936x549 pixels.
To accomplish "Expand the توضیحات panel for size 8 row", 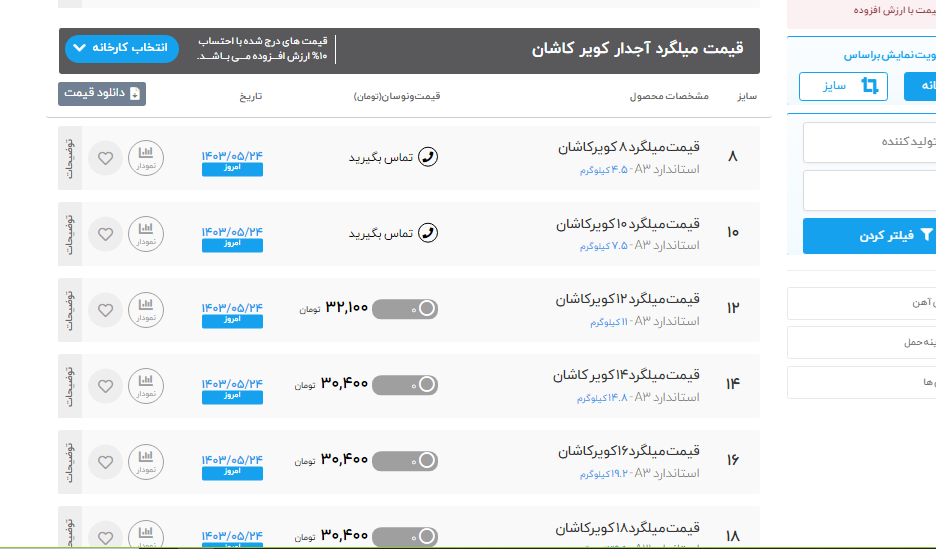I will (69, 158).
